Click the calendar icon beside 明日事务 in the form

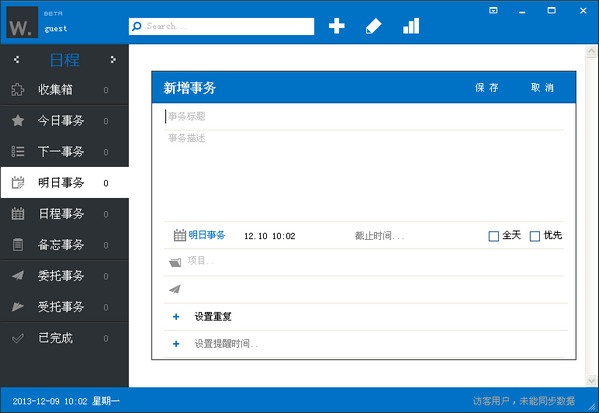tap(180, 235)
